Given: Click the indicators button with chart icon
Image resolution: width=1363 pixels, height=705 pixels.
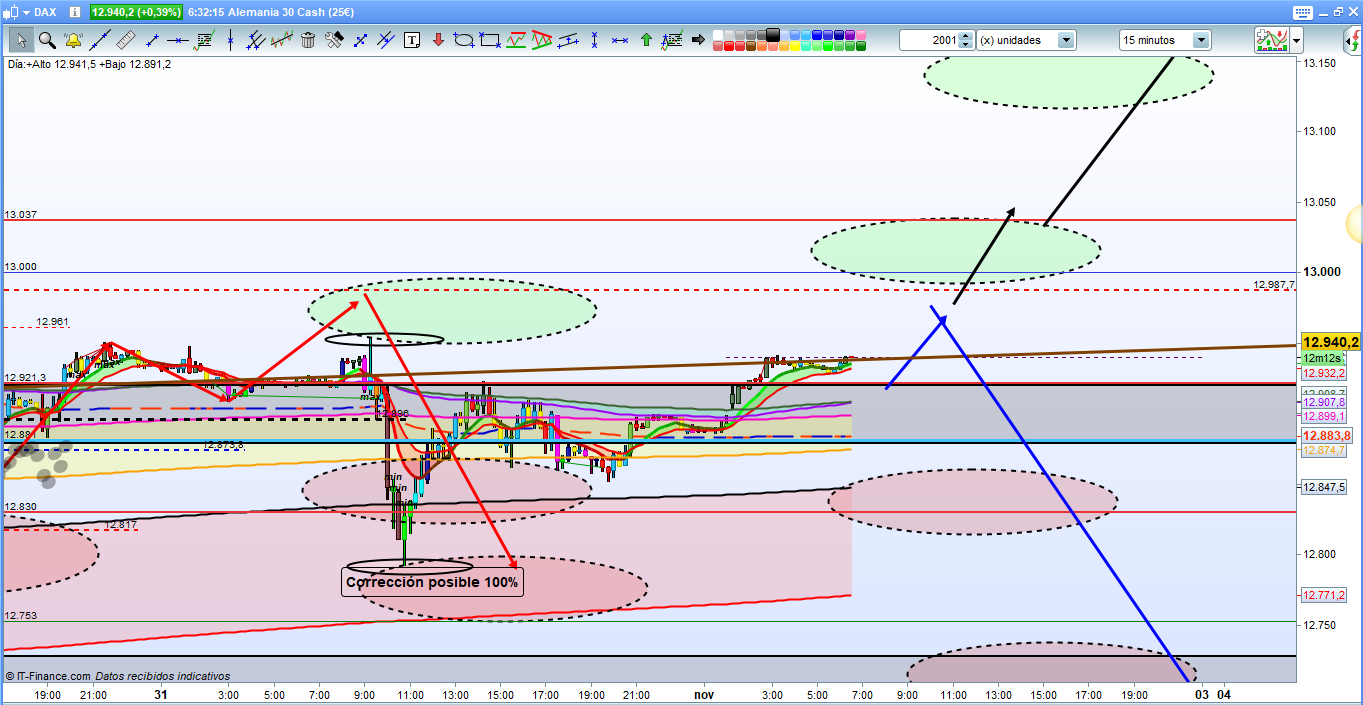Looking at the screenshot, I should [x=1271, y=40].
